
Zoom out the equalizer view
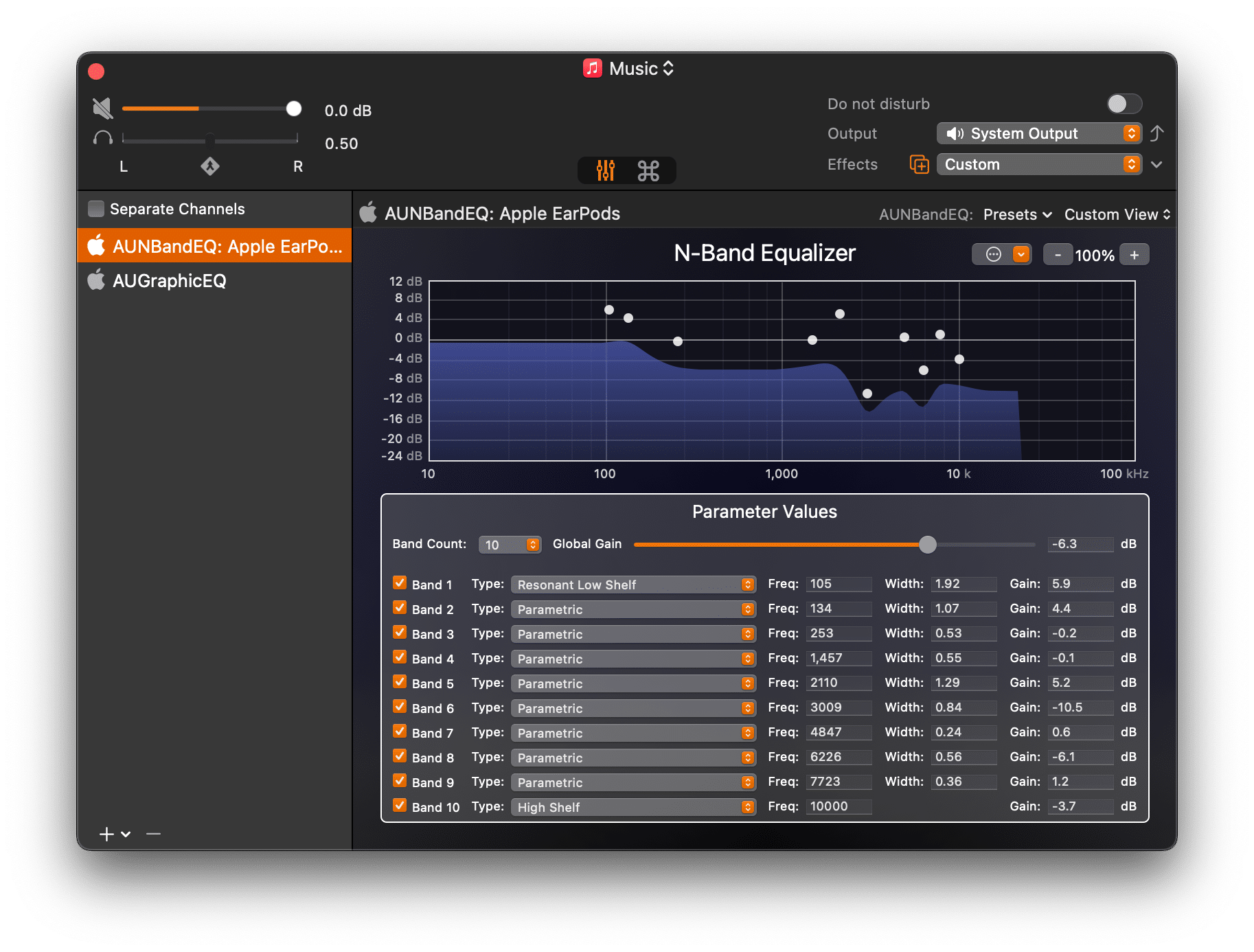pos(1058,255)
